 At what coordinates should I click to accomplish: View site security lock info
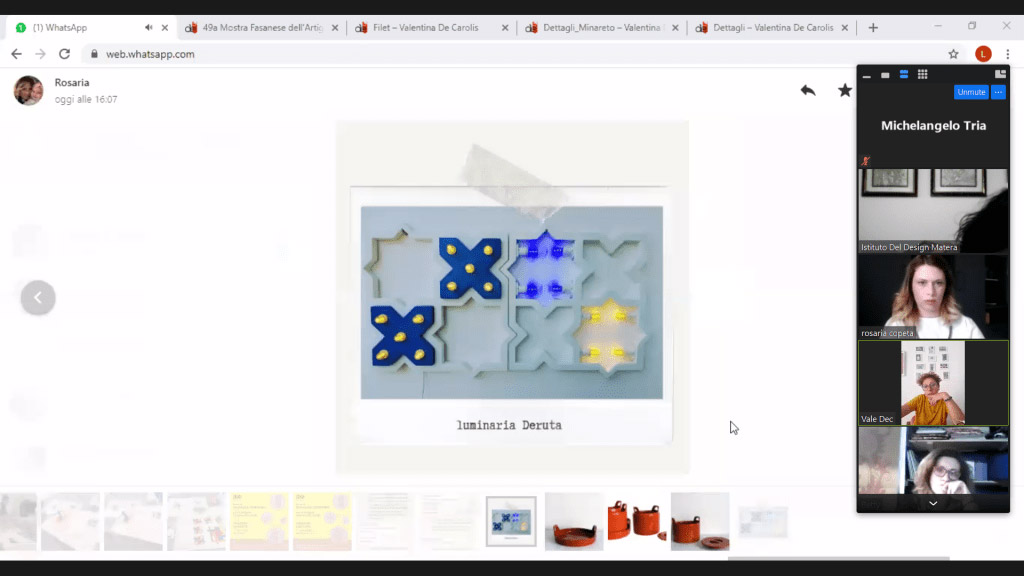tap(94, 54)
